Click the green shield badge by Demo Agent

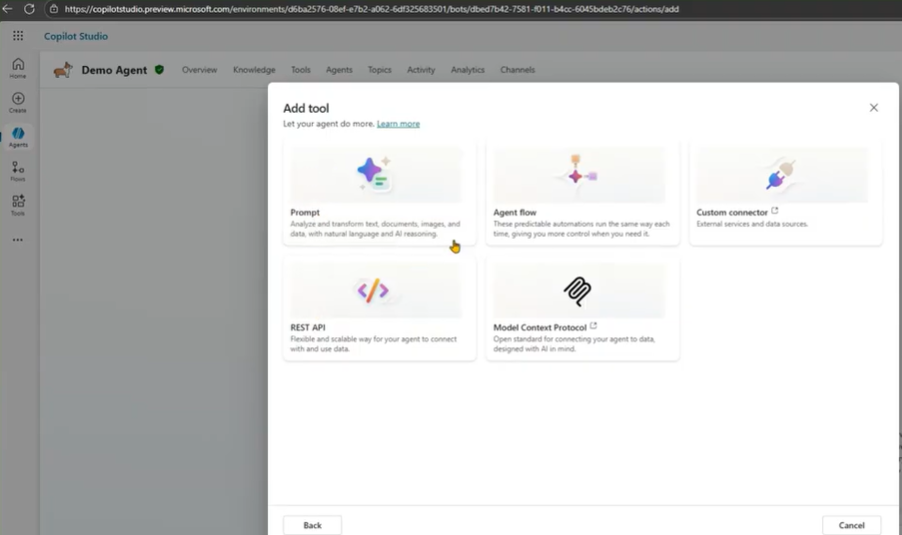(x=159, y=70)
